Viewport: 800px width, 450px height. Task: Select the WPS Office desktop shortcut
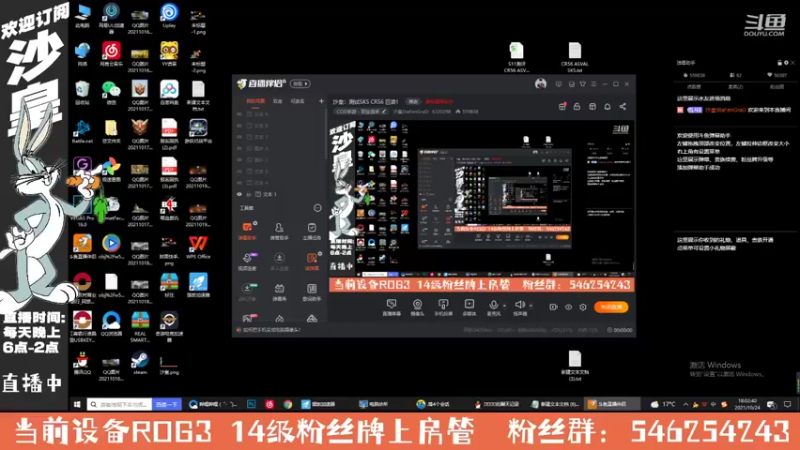[198, 247]
